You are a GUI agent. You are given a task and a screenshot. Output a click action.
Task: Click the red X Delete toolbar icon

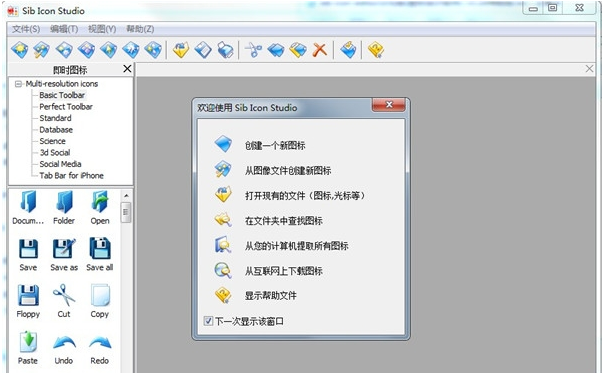(320, 50)
